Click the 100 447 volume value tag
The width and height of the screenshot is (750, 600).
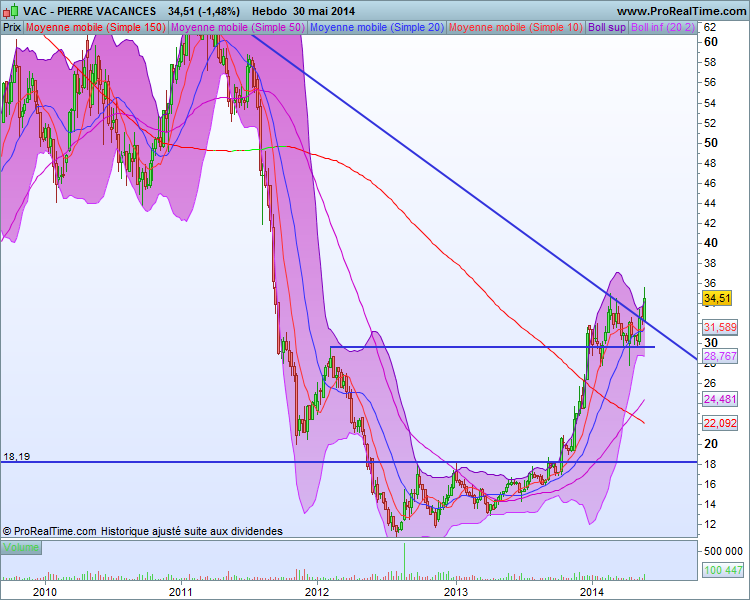(x=723, y=570)
